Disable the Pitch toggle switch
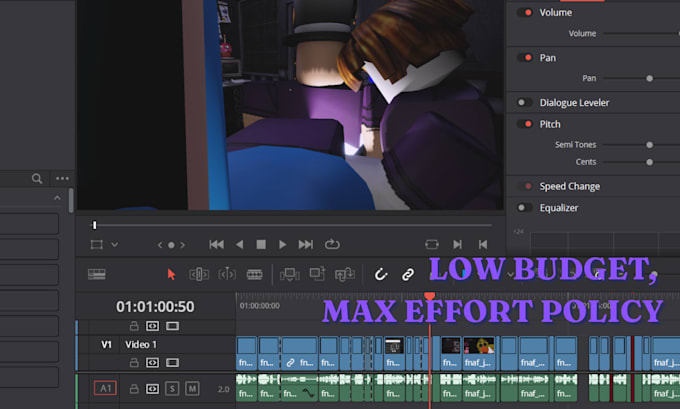Screen dimensions: 680x409 pyautogui.click(x=525, y=124)
